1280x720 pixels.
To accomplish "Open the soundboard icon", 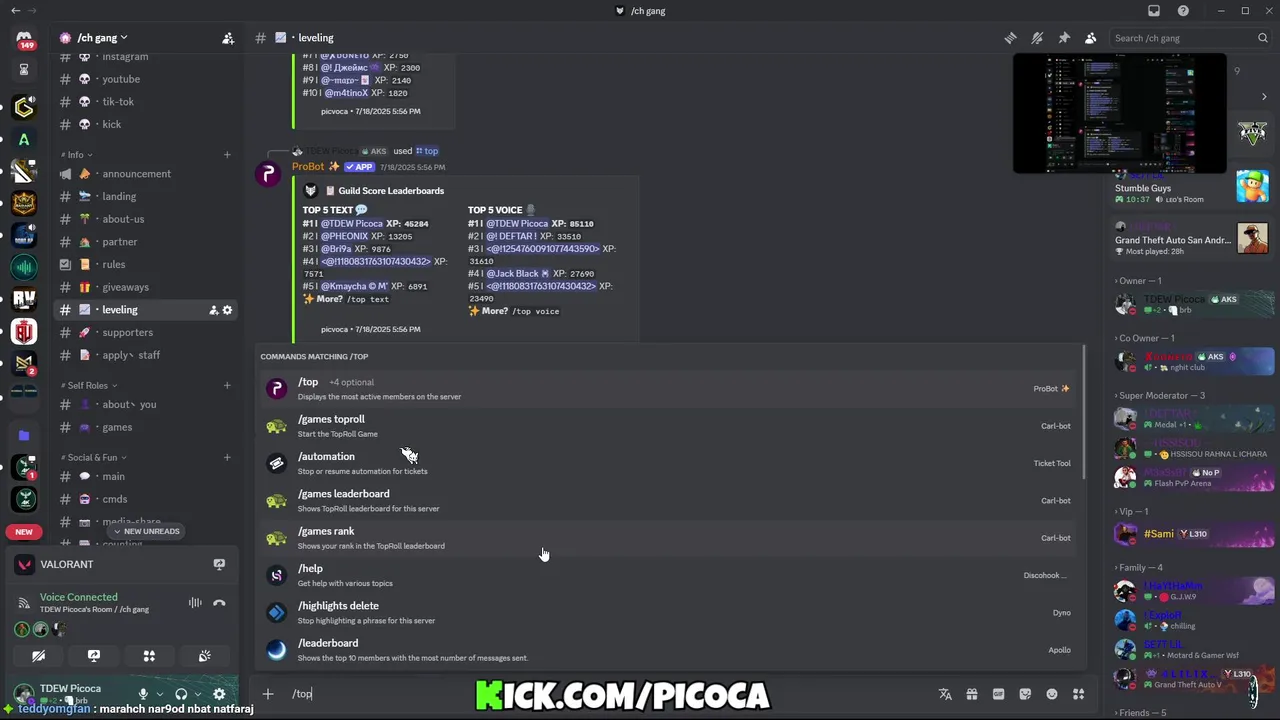I will coord(204,656).
